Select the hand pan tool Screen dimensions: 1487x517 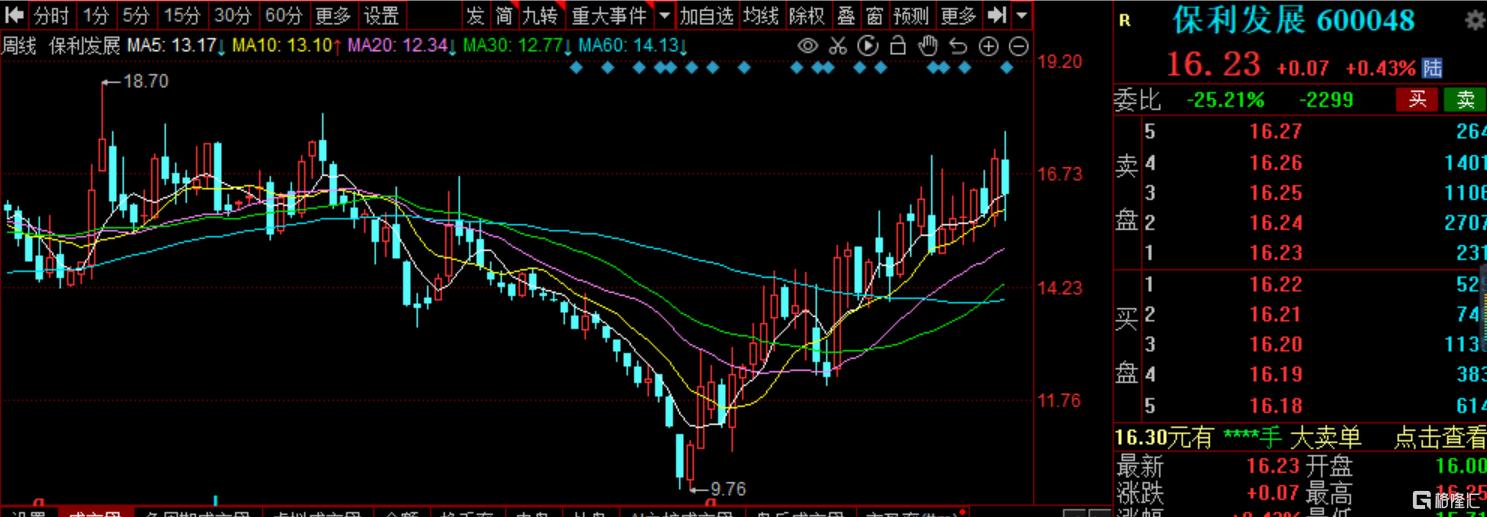click(x=928, y=46)
